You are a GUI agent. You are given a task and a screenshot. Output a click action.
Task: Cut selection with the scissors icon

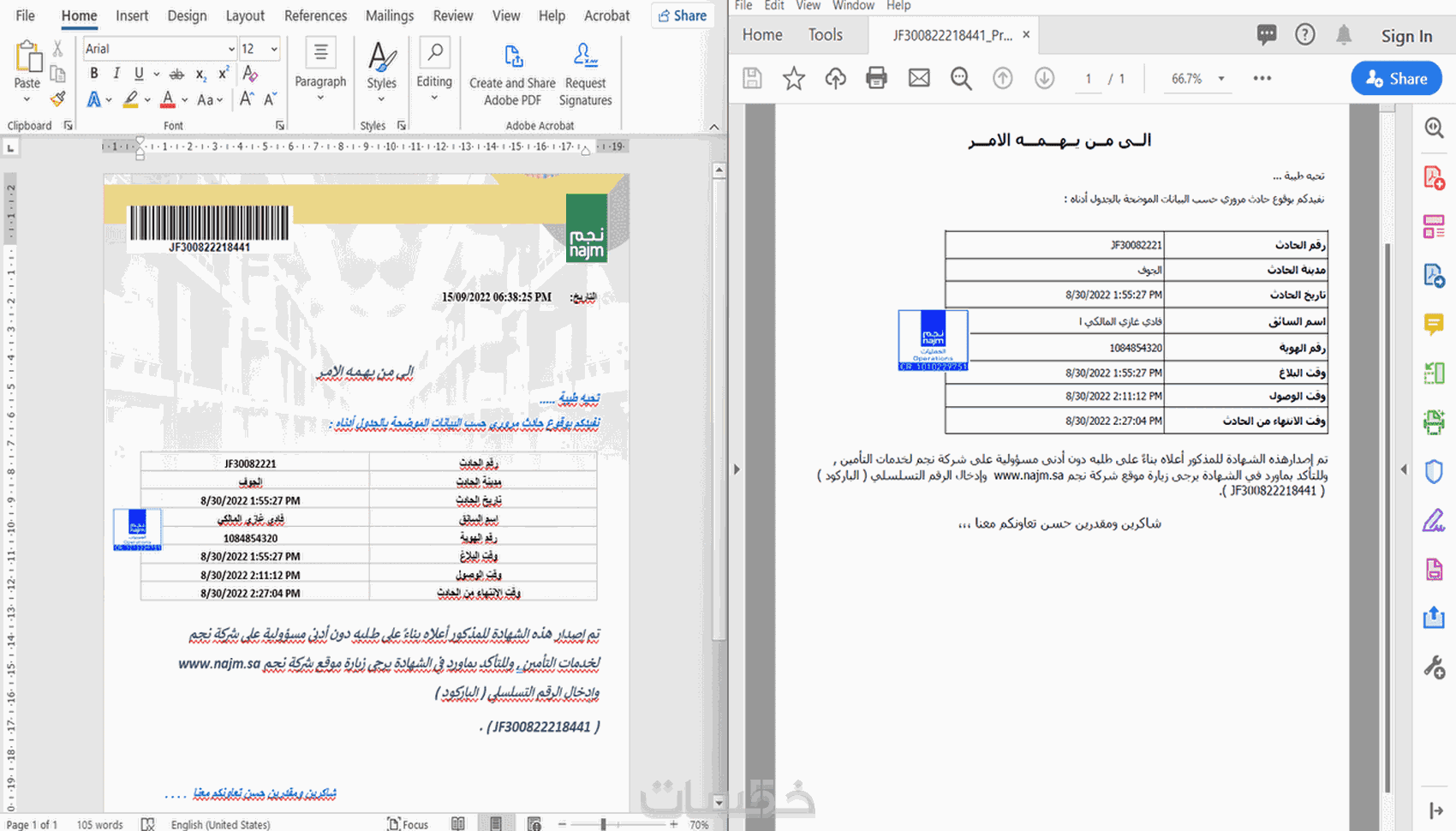click(57, 49)
